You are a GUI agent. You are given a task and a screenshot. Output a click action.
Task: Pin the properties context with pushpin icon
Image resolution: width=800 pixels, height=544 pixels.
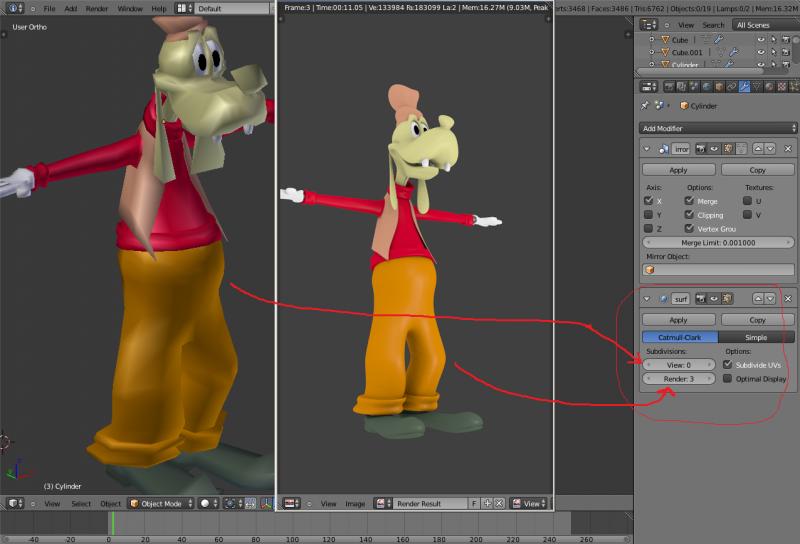click(x=645, y=106)
